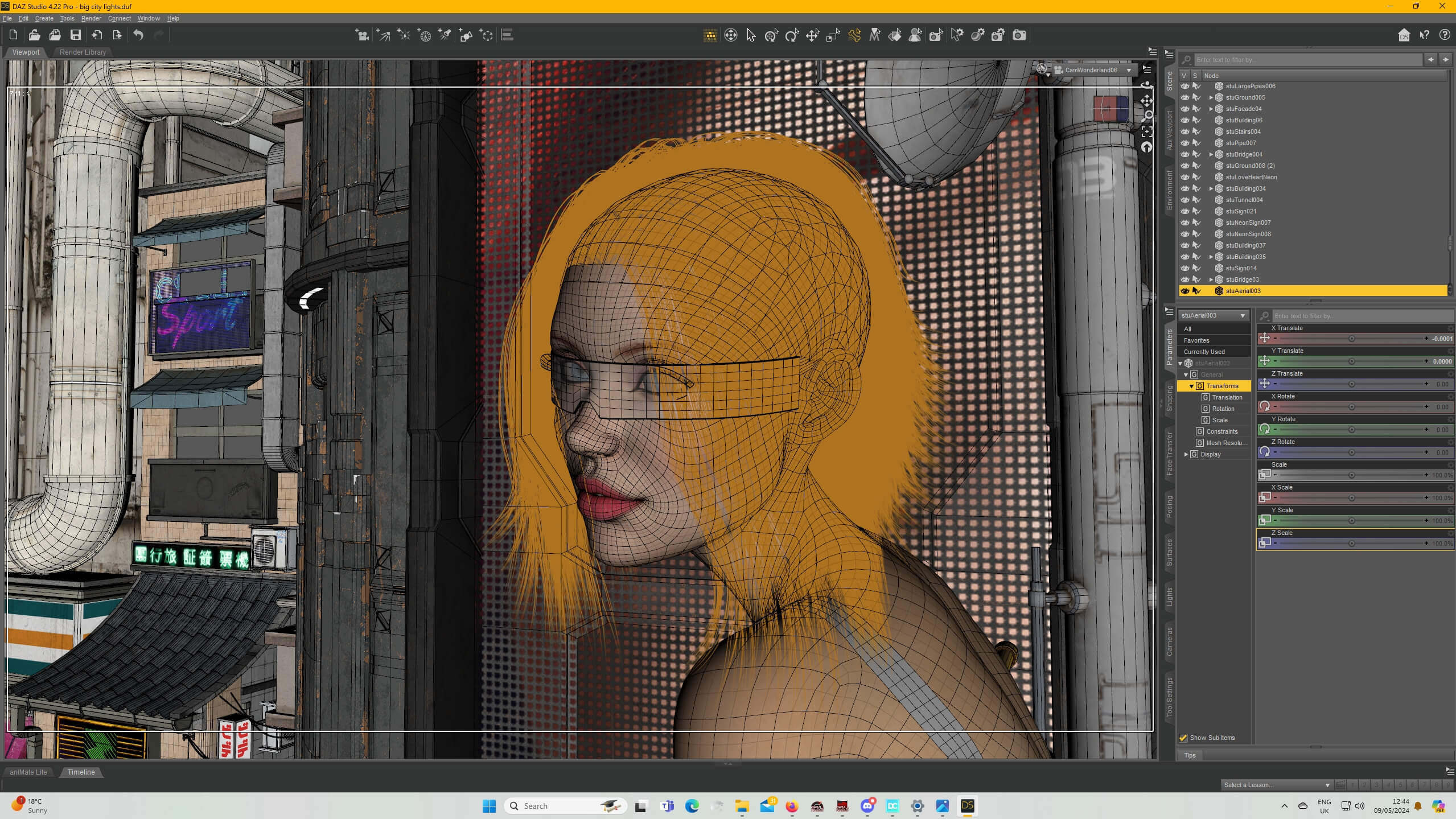Toggle visibility eye for stuSign021

coord(1184,211)
